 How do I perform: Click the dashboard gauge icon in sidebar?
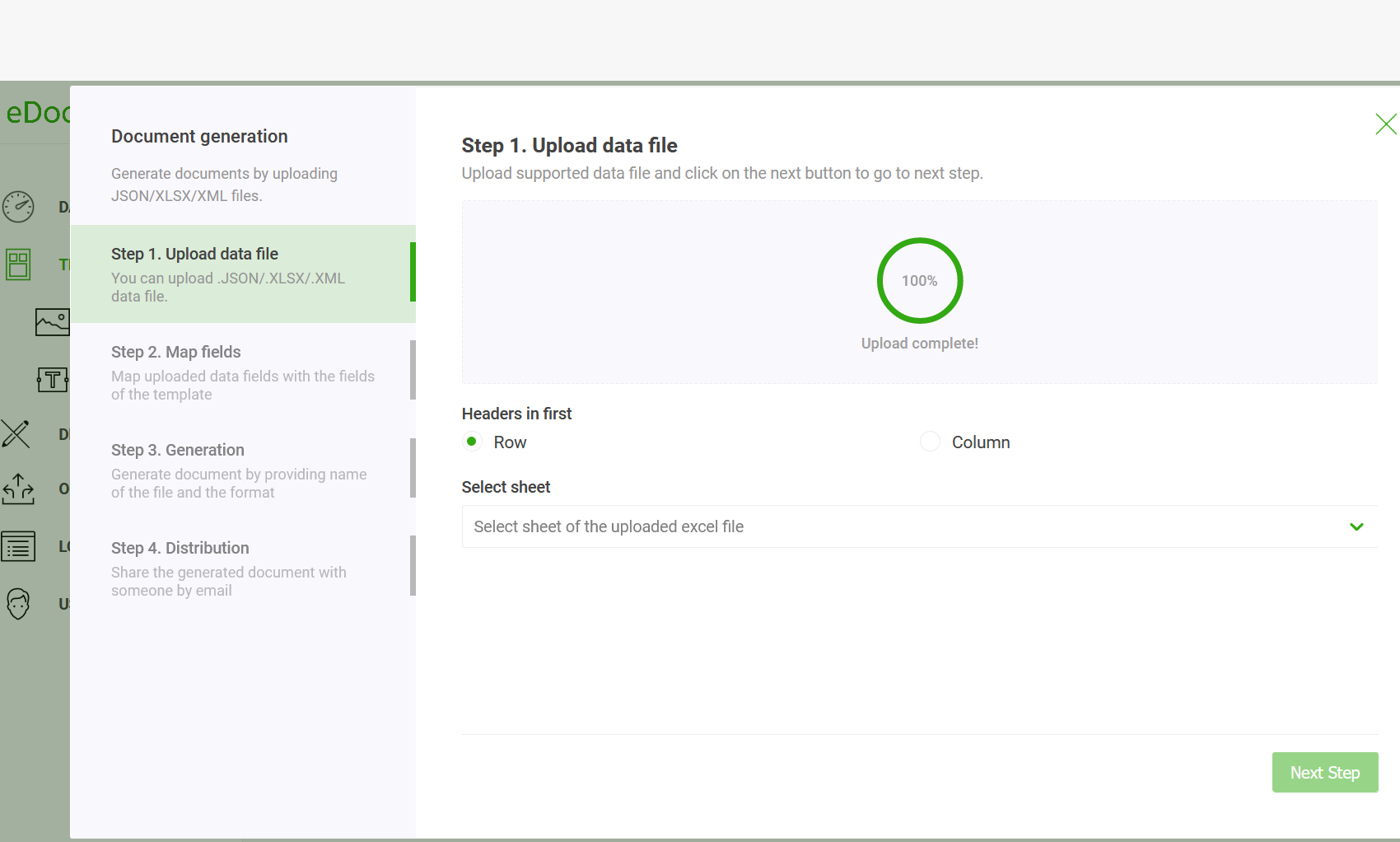click(18, 207)
